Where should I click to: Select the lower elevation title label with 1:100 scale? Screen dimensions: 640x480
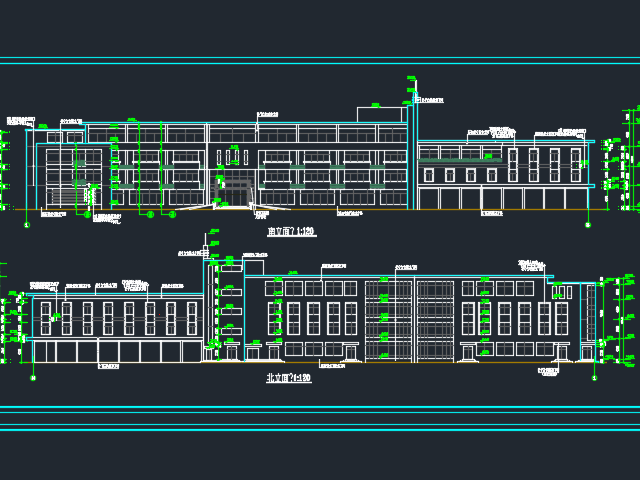[288, 378]
